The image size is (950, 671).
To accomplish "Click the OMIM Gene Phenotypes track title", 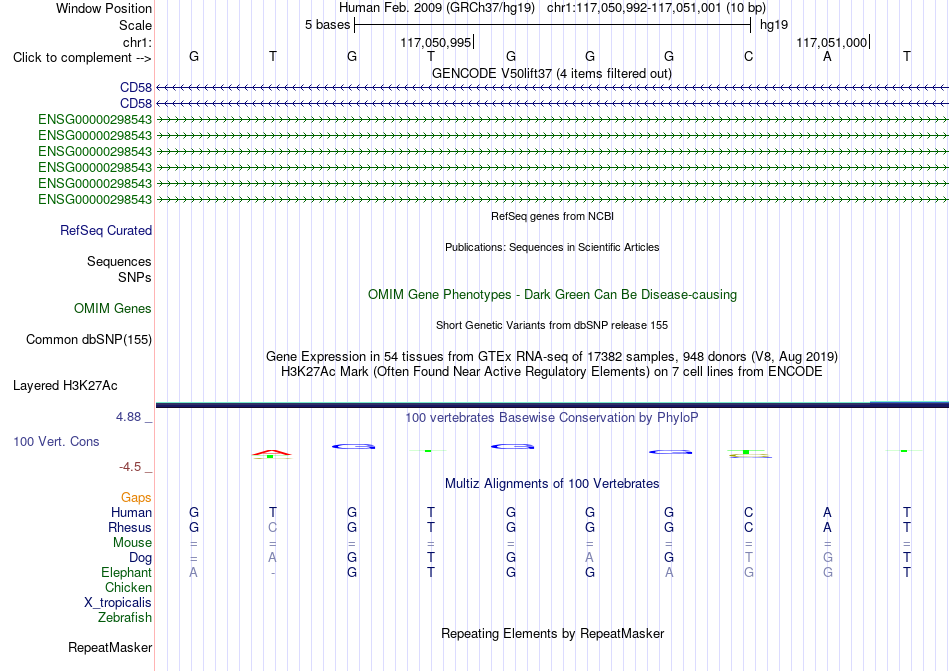I will tap(553, 294).
